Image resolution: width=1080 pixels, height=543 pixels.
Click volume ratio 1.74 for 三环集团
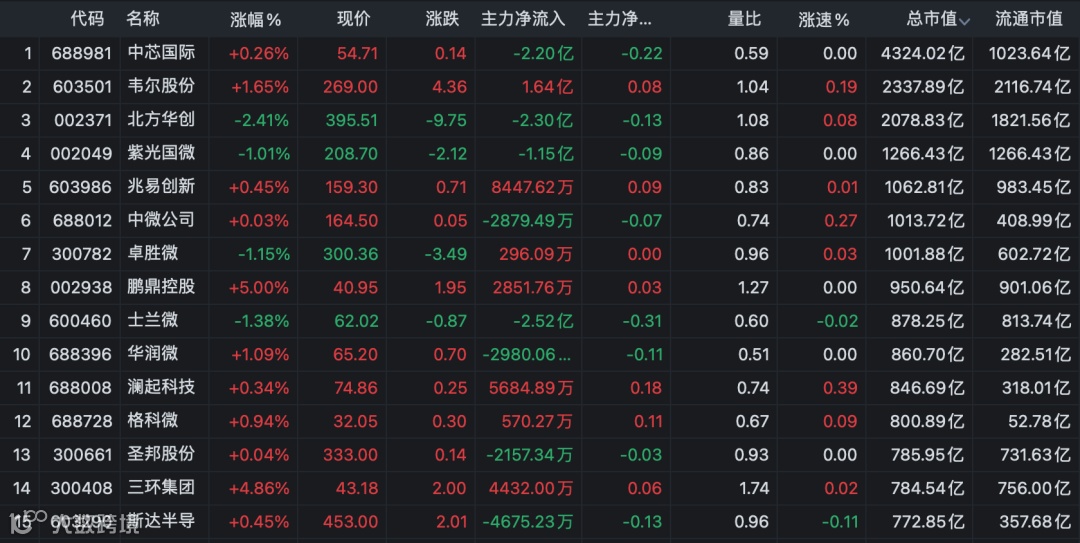tap(753, 488)
